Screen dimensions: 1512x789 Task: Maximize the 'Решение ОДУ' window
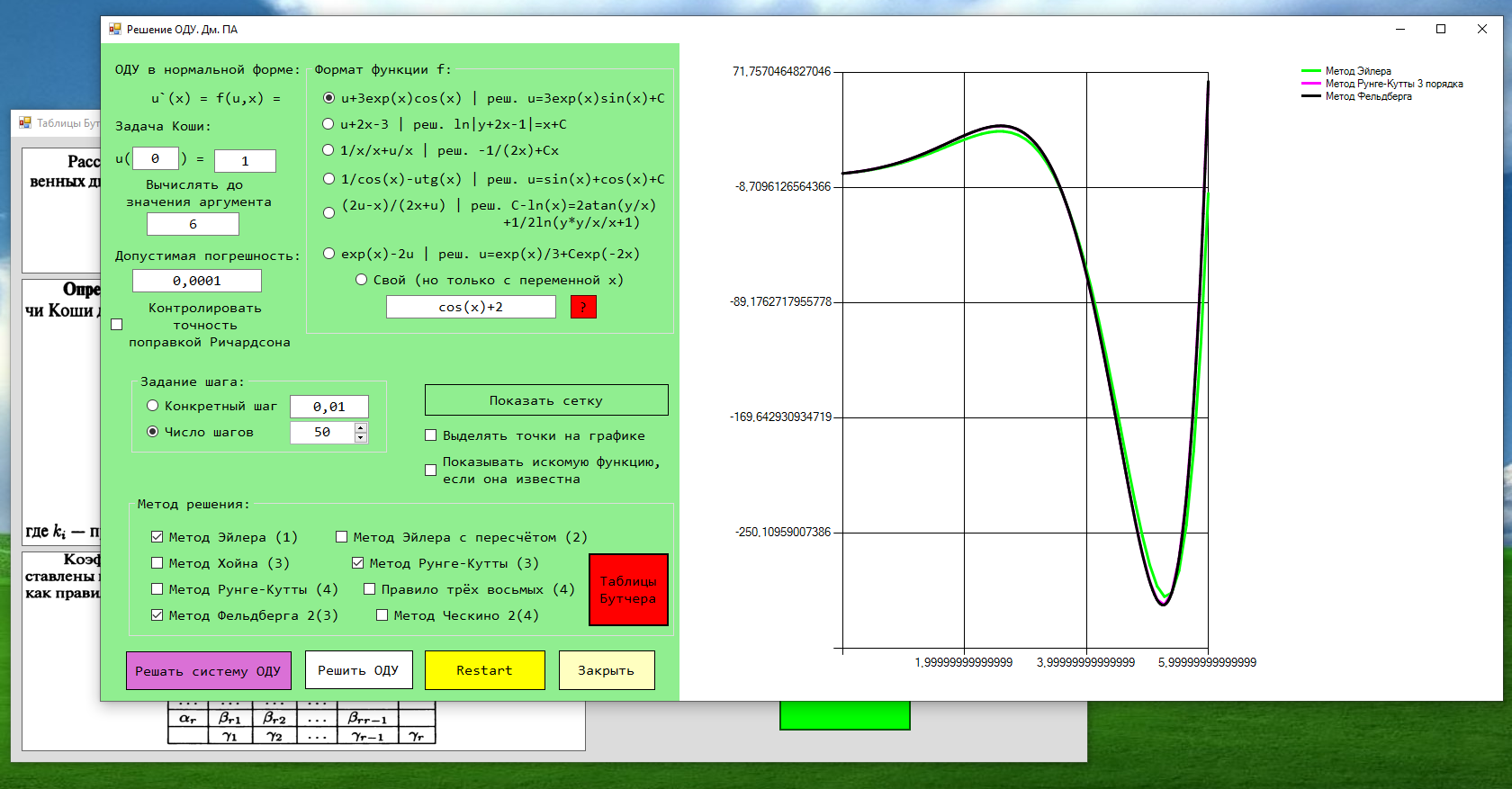1441,29
